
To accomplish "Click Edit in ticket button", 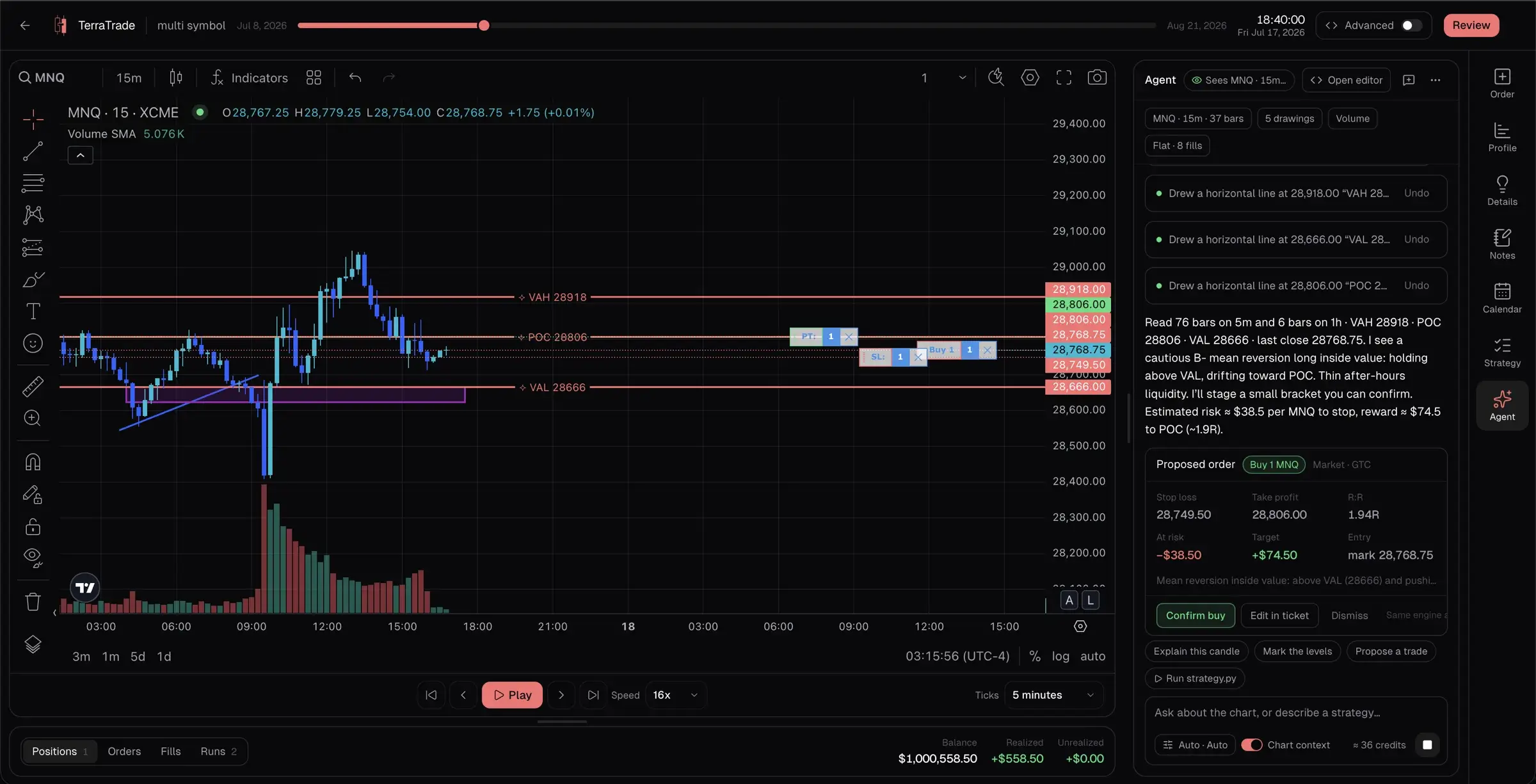I will click(x=1279, y=616).
